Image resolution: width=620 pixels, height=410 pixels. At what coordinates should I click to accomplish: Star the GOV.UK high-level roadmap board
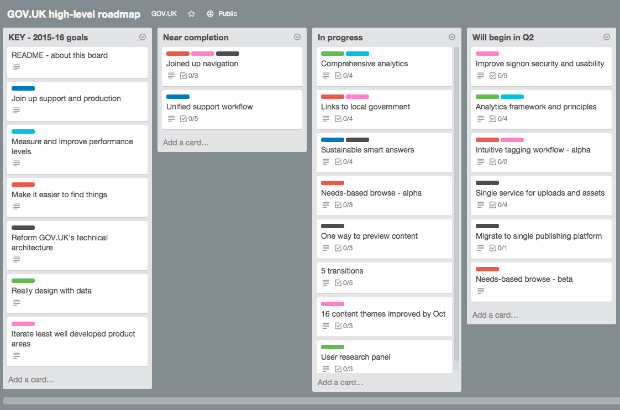tap(191, 14)
